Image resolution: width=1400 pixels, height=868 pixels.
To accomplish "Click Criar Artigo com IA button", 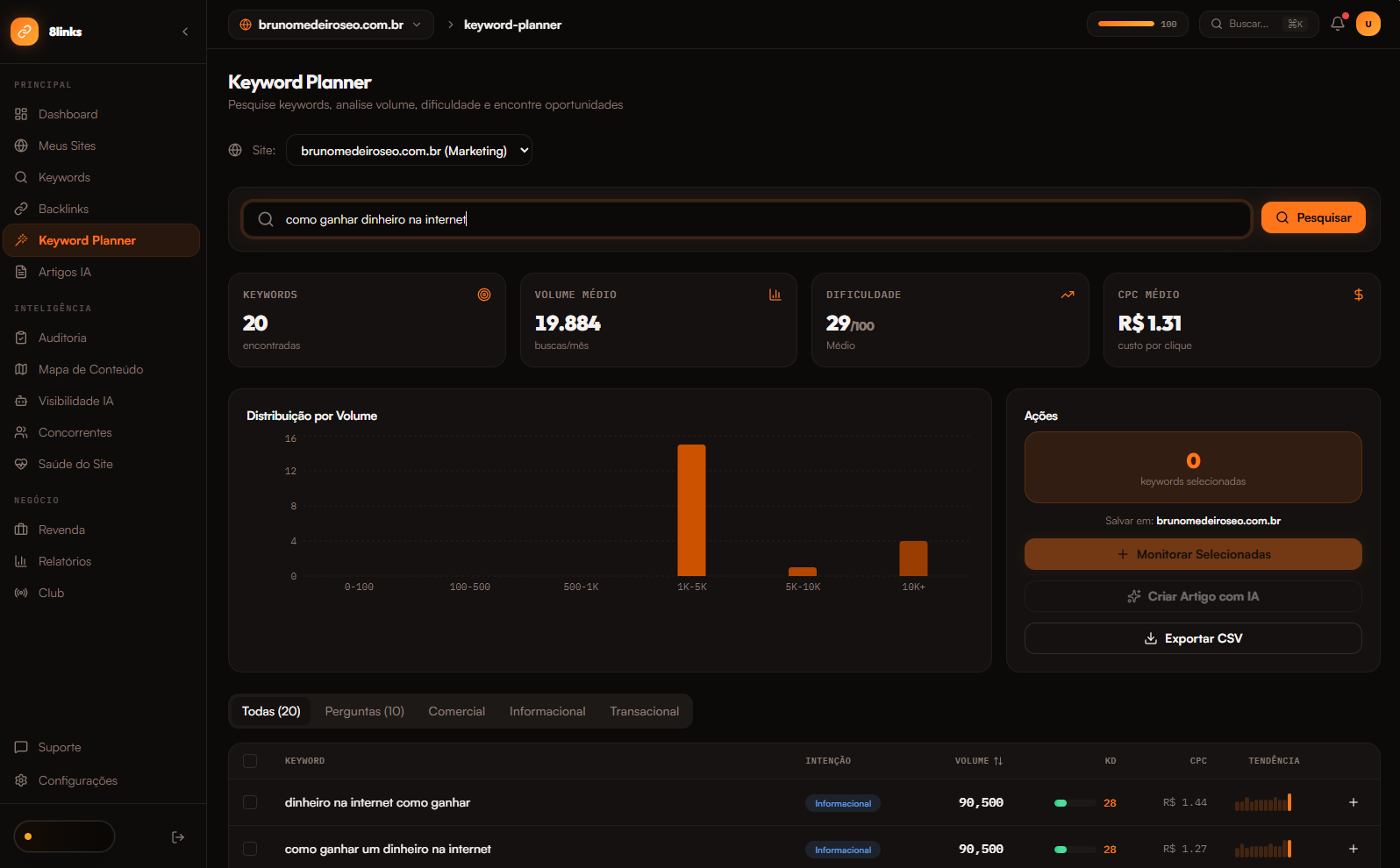I will pos(1193,596).
